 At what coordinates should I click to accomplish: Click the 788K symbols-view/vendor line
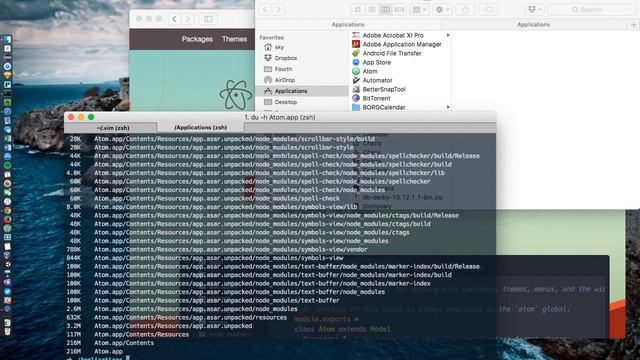click(x=217, y=249)
